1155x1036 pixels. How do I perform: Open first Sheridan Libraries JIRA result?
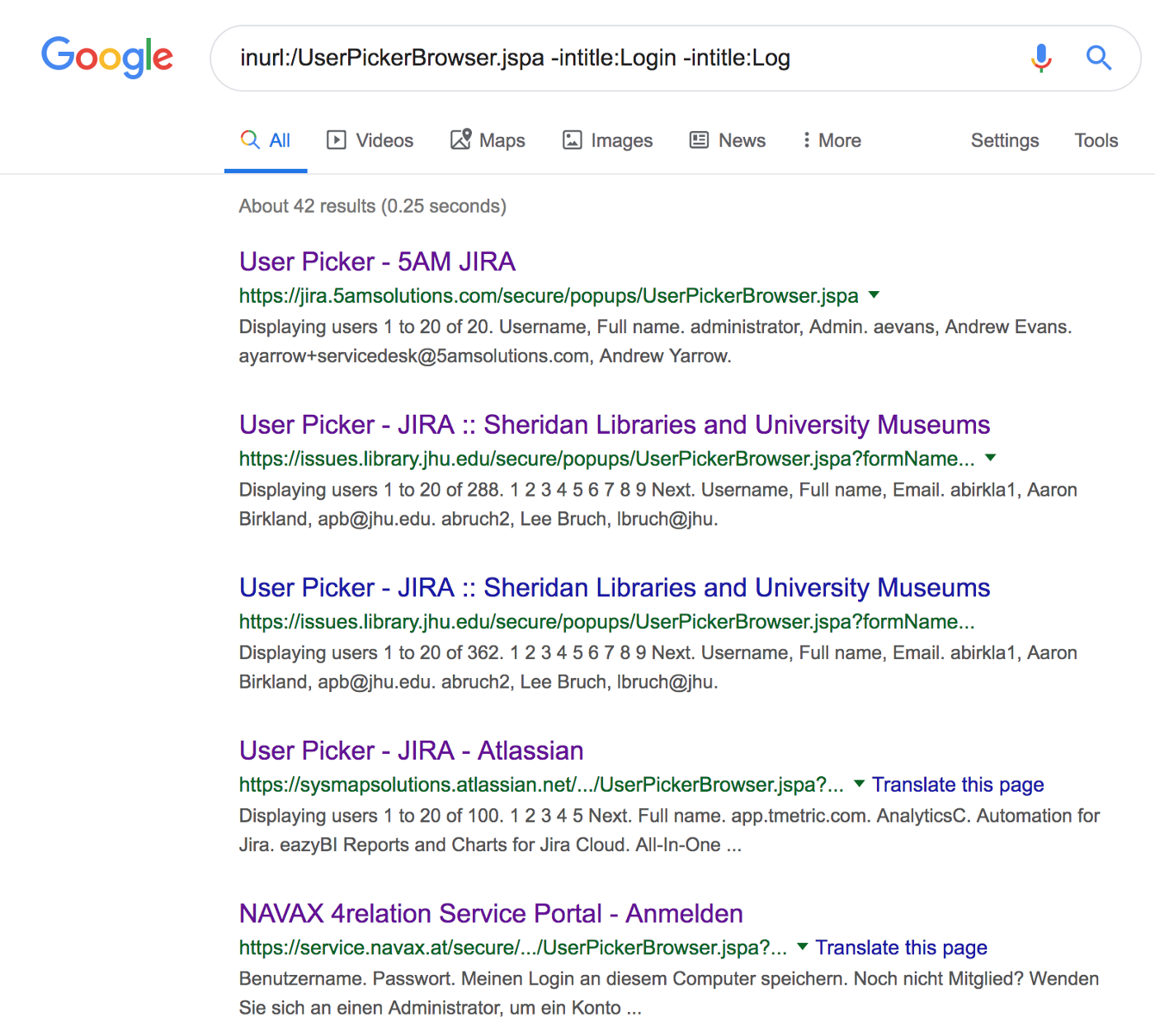[x=614, y=425]
